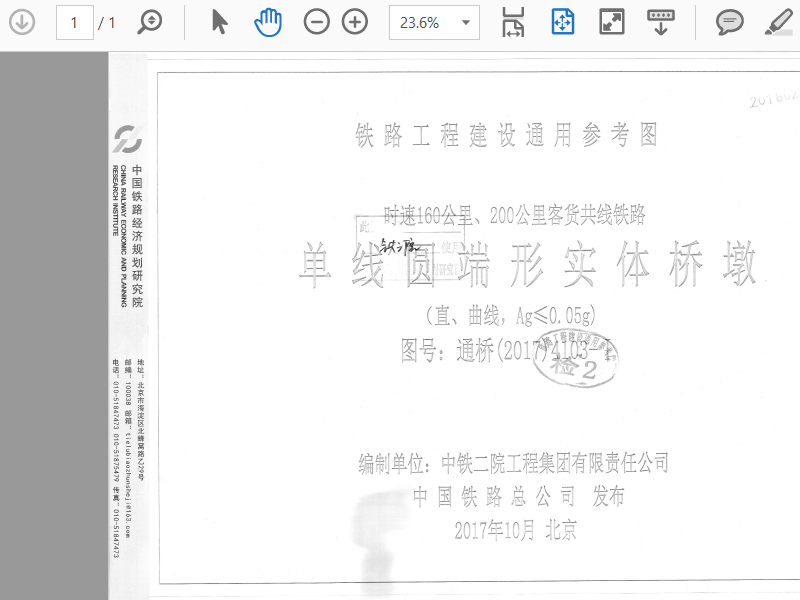Click the round 检2 inspection stamp
Image resolution: width=800 pixels, height=600 pixels.
(x=575, y=358)
